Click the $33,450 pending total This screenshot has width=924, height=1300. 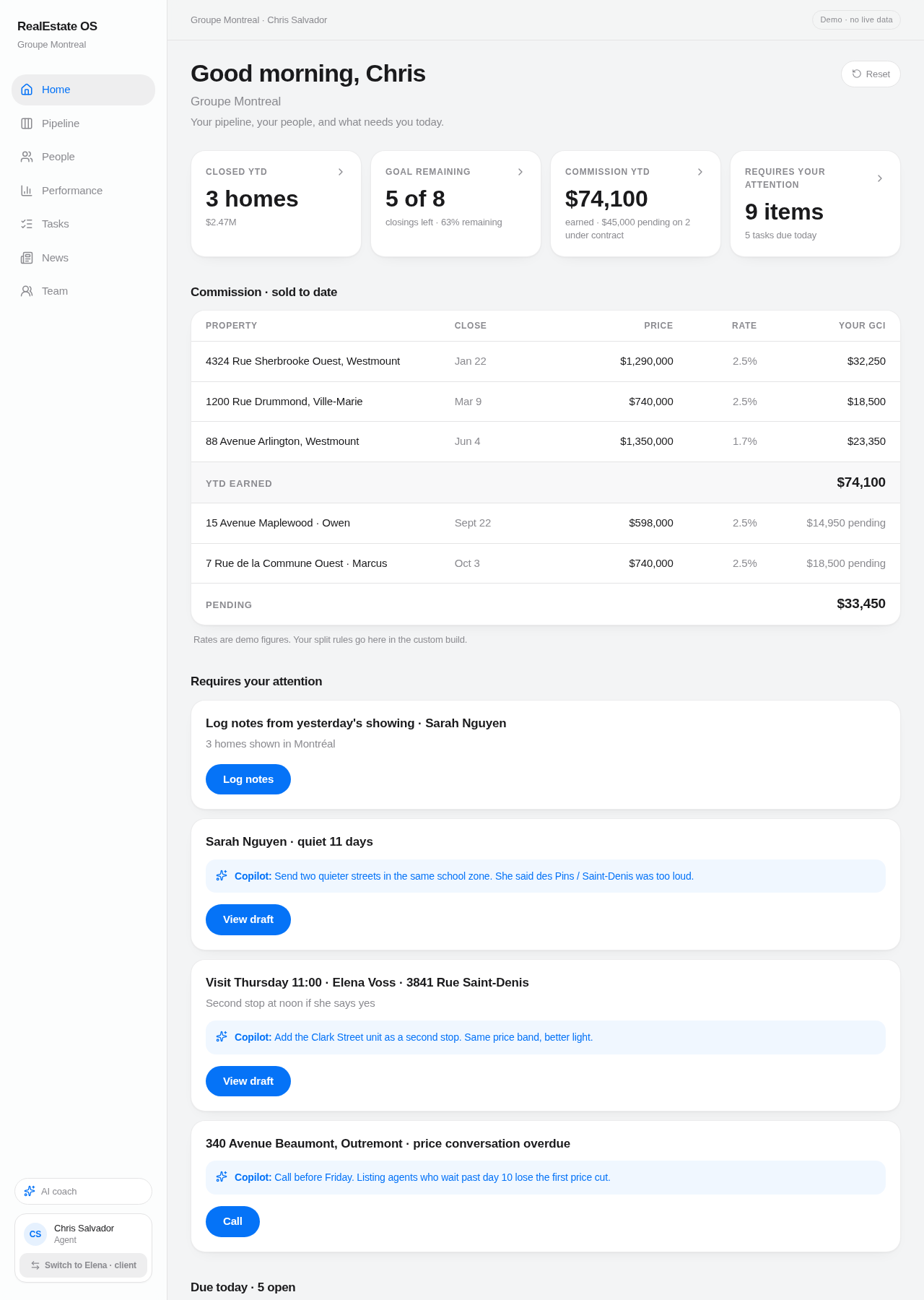point(861,604)
